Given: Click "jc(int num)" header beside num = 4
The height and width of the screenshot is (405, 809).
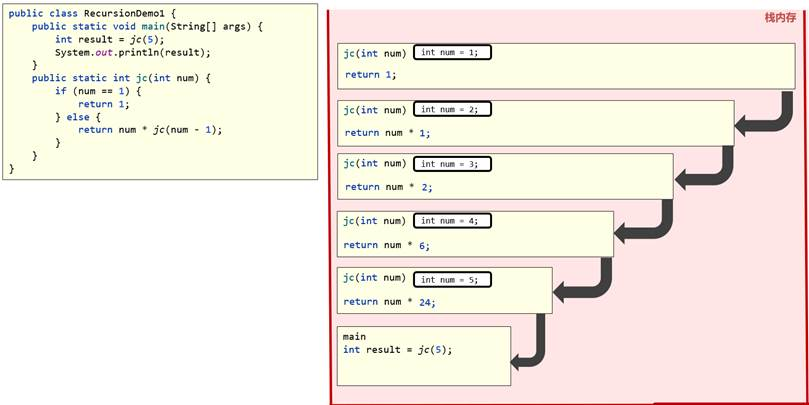Looking at the screenshot, I should tap(375, 221).
